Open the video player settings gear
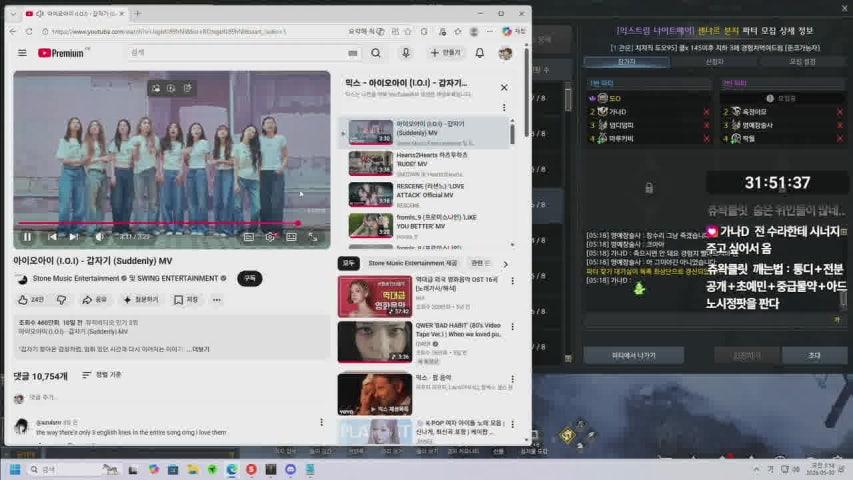 pos(270,237)
